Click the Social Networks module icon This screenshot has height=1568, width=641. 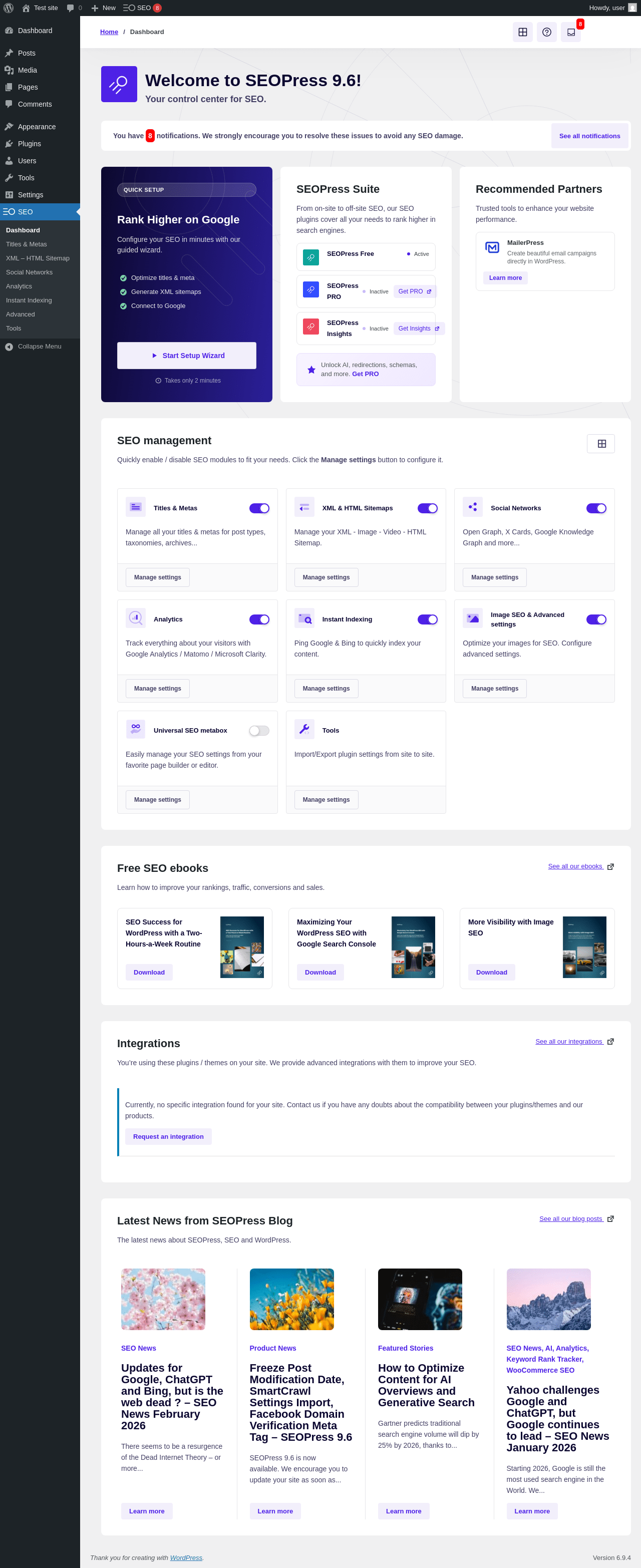pos(473,507)
